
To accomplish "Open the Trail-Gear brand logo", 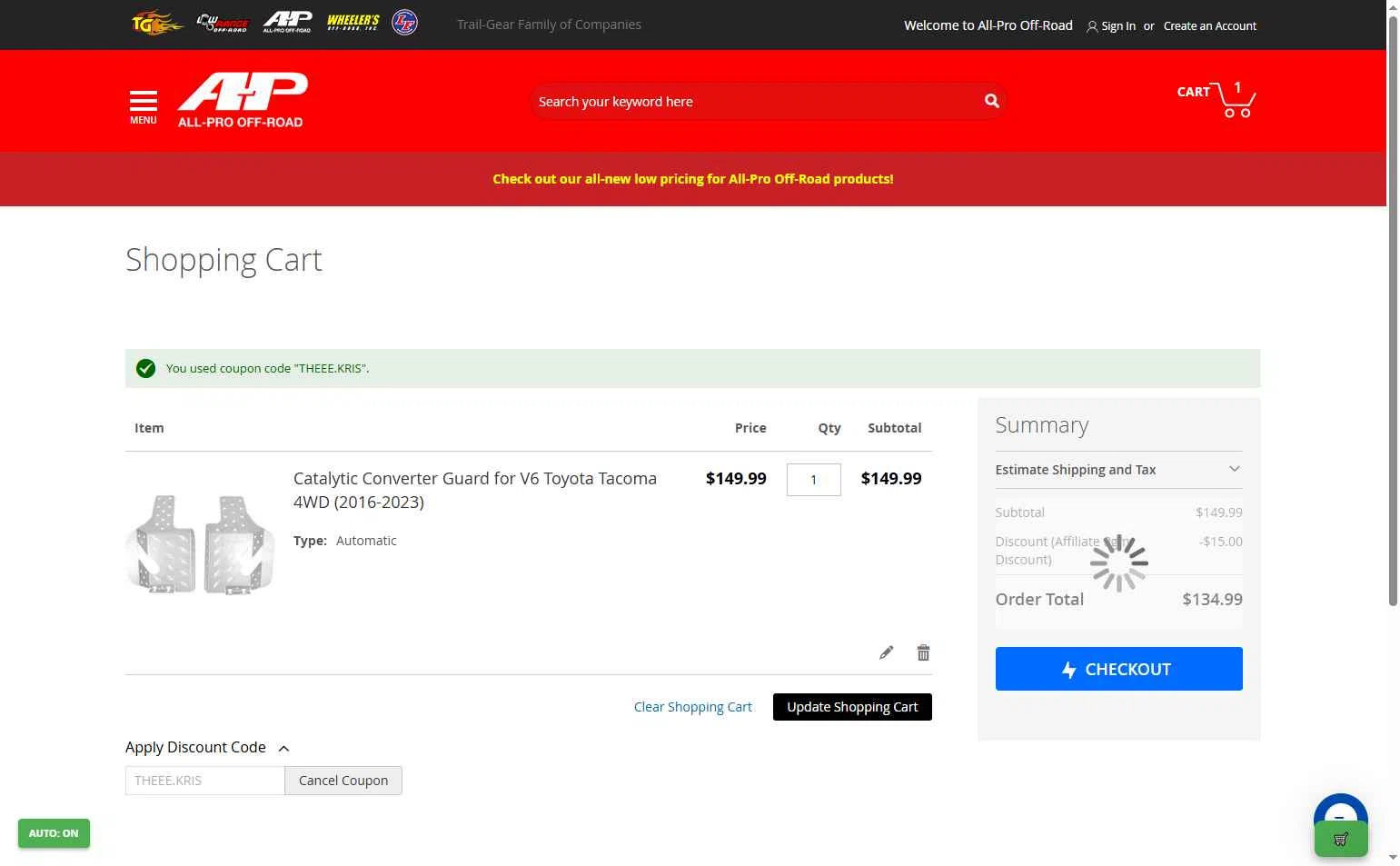I will 157,23.
